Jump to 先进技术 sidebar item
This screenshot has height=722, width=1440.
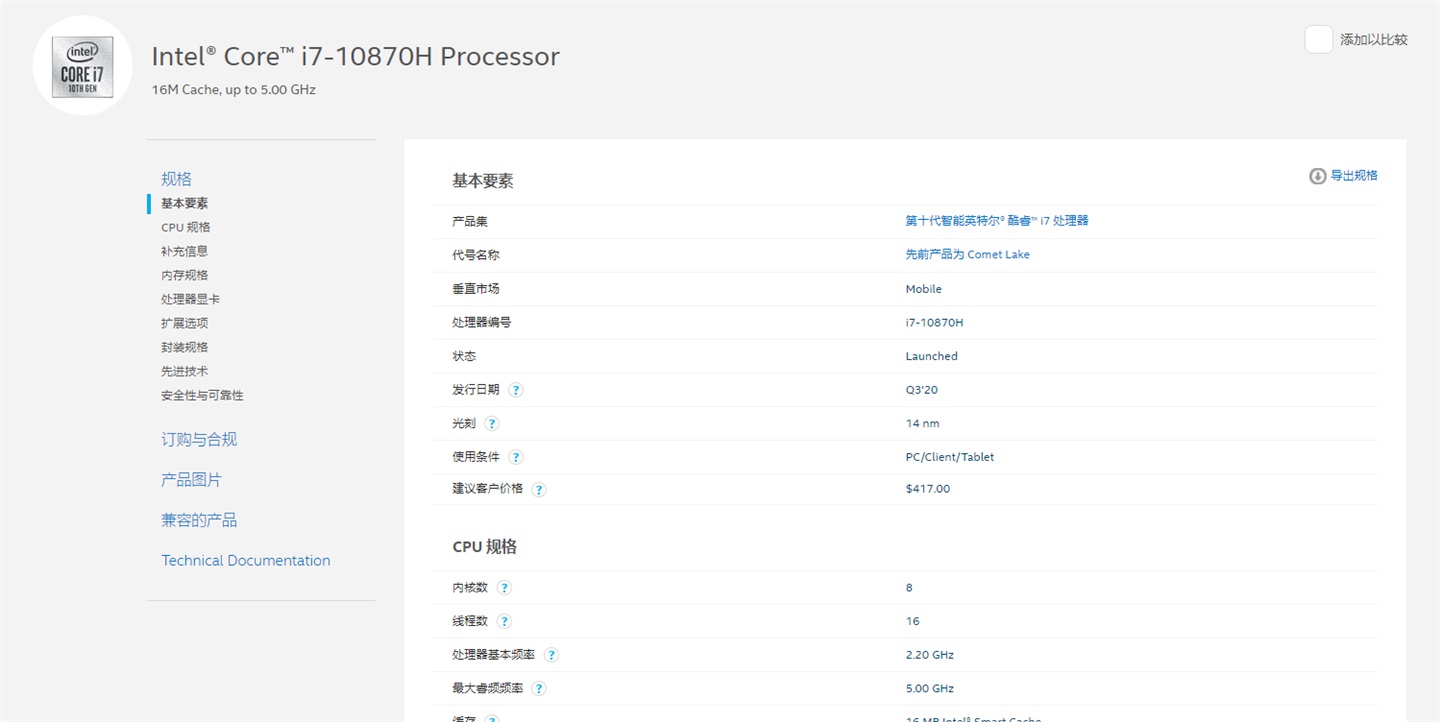pyautogui.click(x=185, y=371)
